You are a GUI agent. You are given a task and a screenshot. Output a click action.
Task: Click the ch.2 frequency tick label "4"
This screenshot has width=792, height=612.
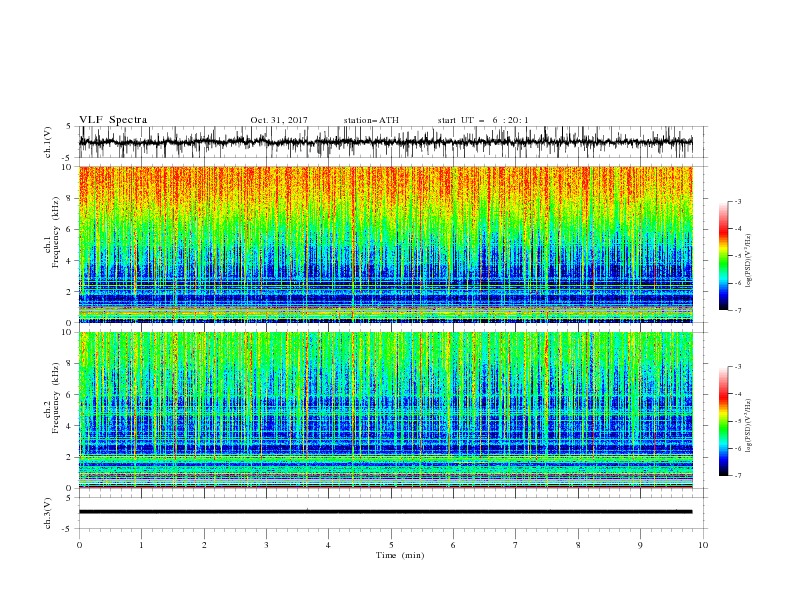click(x=70, y=426)
